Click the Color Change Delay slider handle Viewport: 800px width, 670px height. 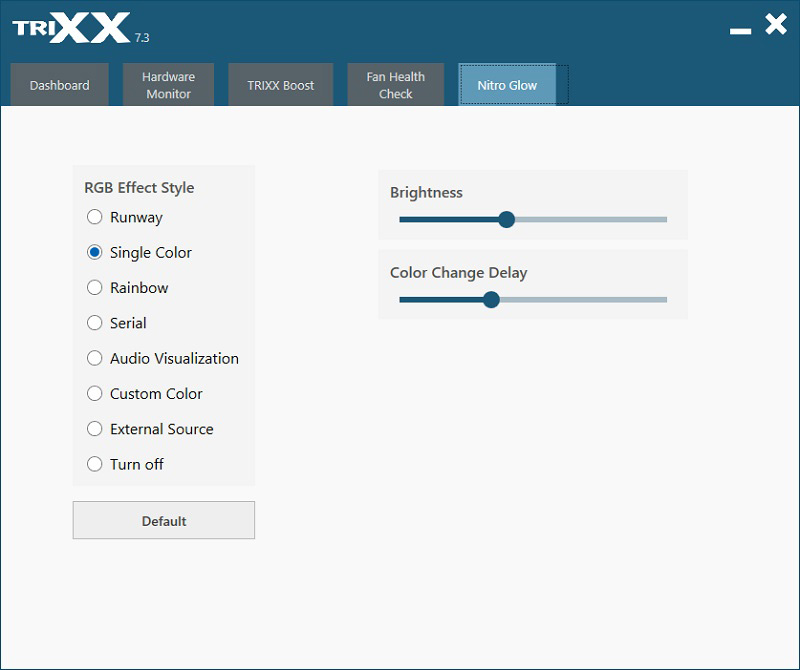pyautogui.click(x=491, y=300)
